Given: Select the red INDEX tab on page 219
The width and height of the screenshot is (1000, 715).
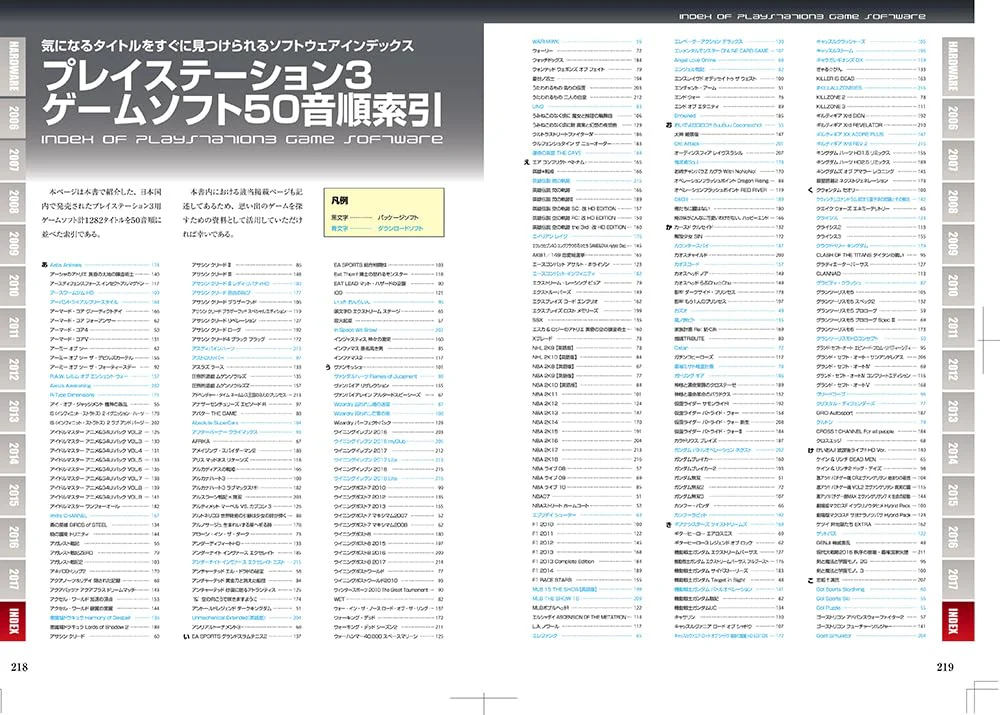Looking at the screenshot, I should tap(958, 621).
